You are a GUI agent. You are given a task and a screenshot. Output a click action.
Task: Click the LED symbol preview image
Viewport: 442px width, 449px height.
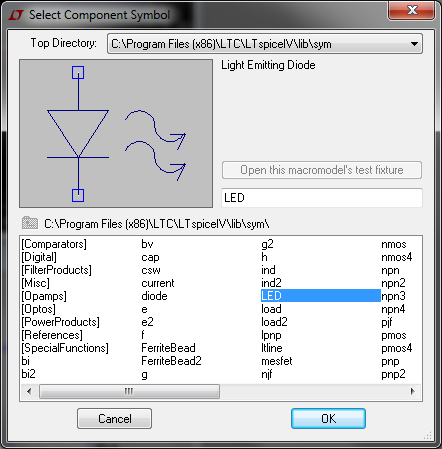(x=116, y=134)
